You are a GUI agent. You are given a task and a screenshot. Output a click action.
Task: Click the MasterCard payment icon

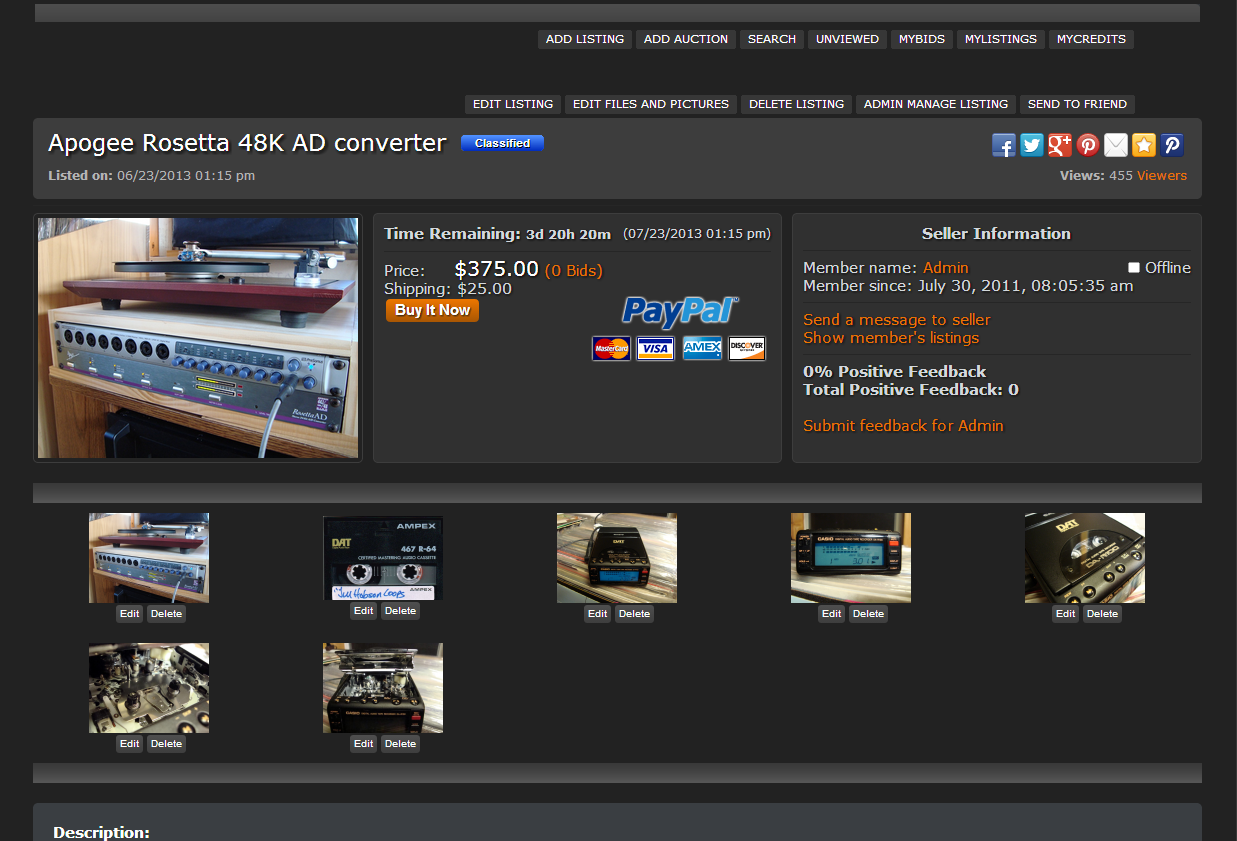click(611, 348)
